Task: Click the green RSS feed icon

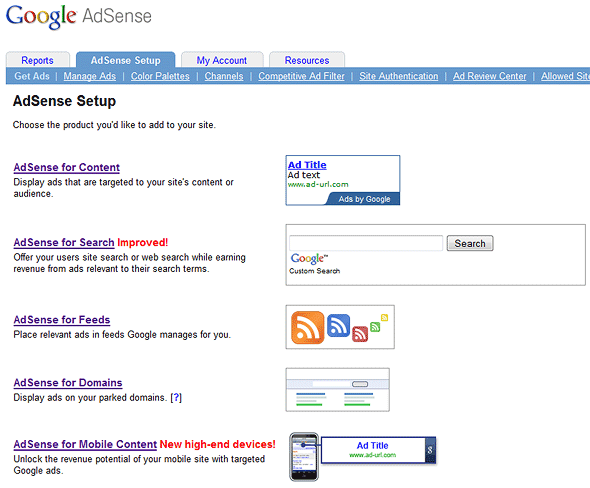Action: [x=375, y=327]
